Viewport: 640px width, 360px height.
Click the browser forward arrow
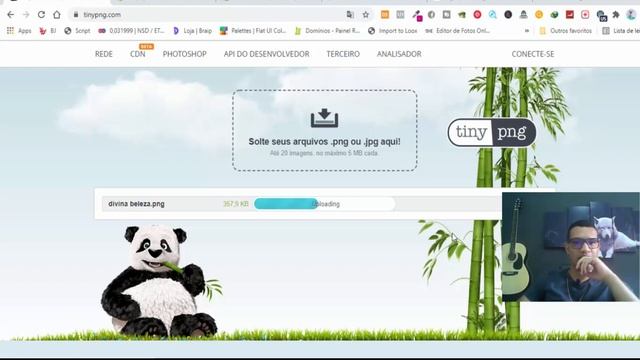coord(26,15)
